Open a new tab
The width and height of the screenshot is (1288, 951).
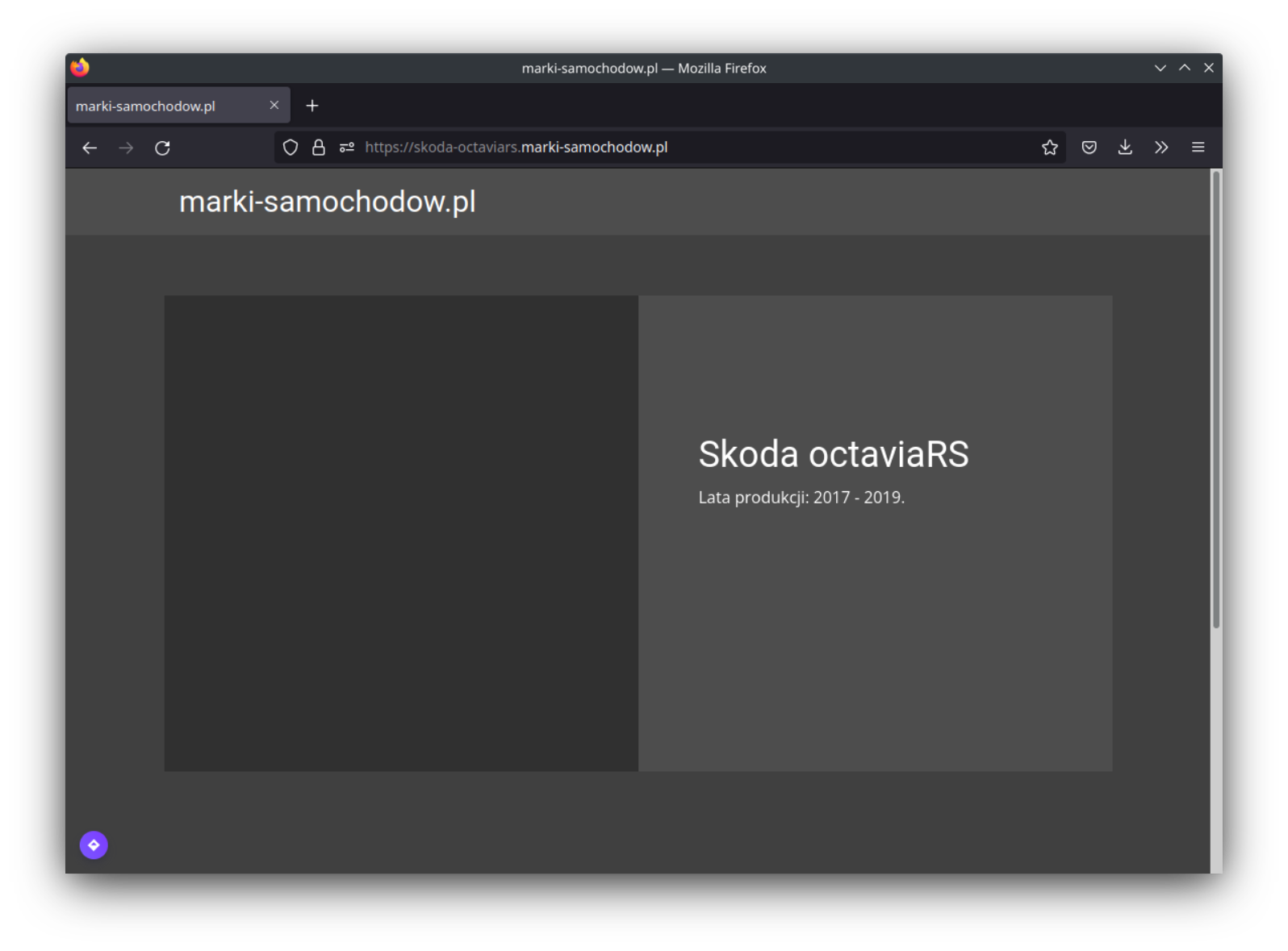tap(312, 106)
